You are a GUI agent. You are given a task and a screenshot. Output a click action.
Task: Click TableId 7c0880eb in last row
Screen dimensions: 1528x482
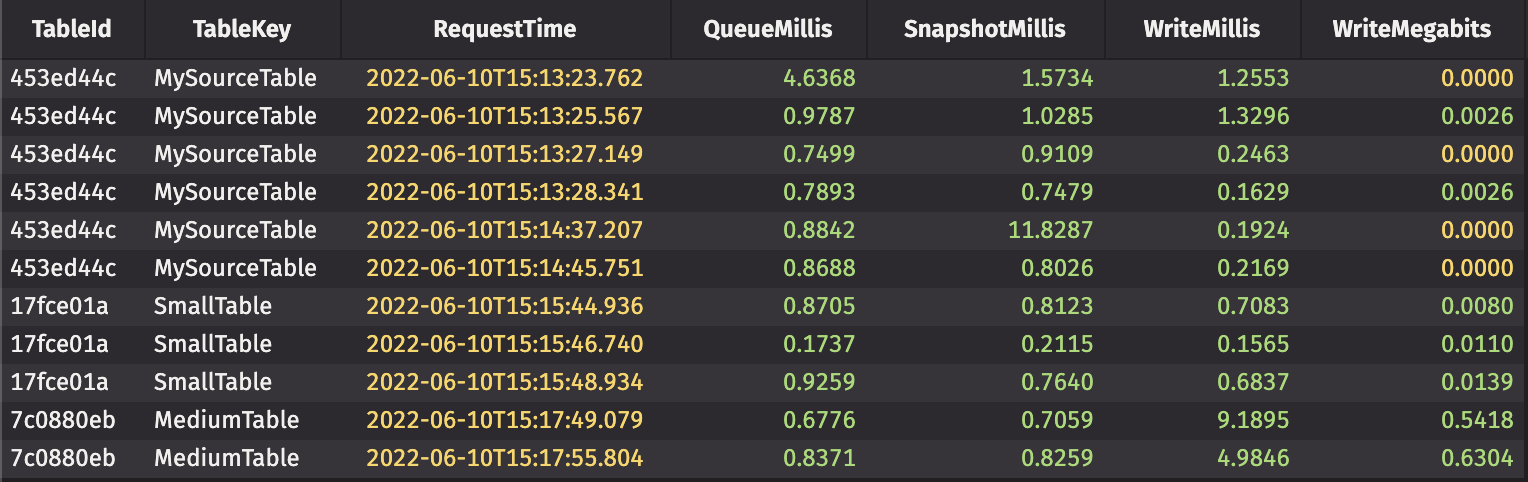point(63,458)
